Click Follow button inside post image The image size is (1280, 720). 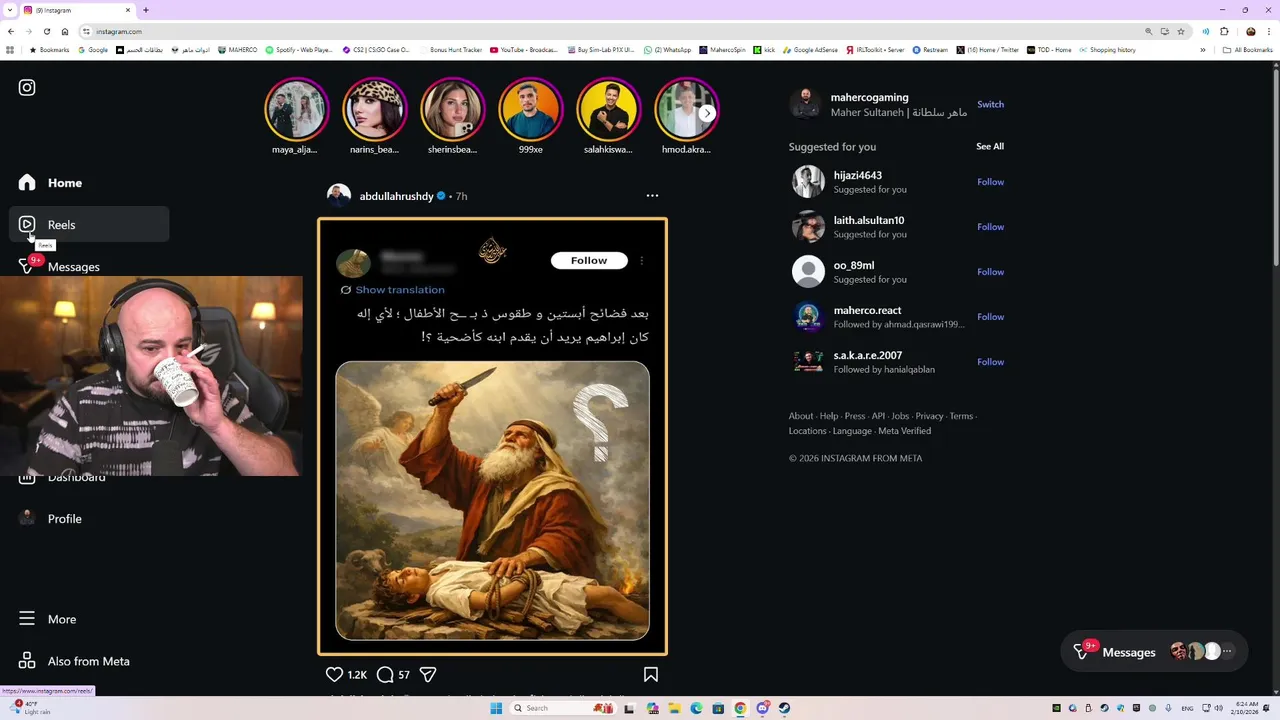coord(589,261)
